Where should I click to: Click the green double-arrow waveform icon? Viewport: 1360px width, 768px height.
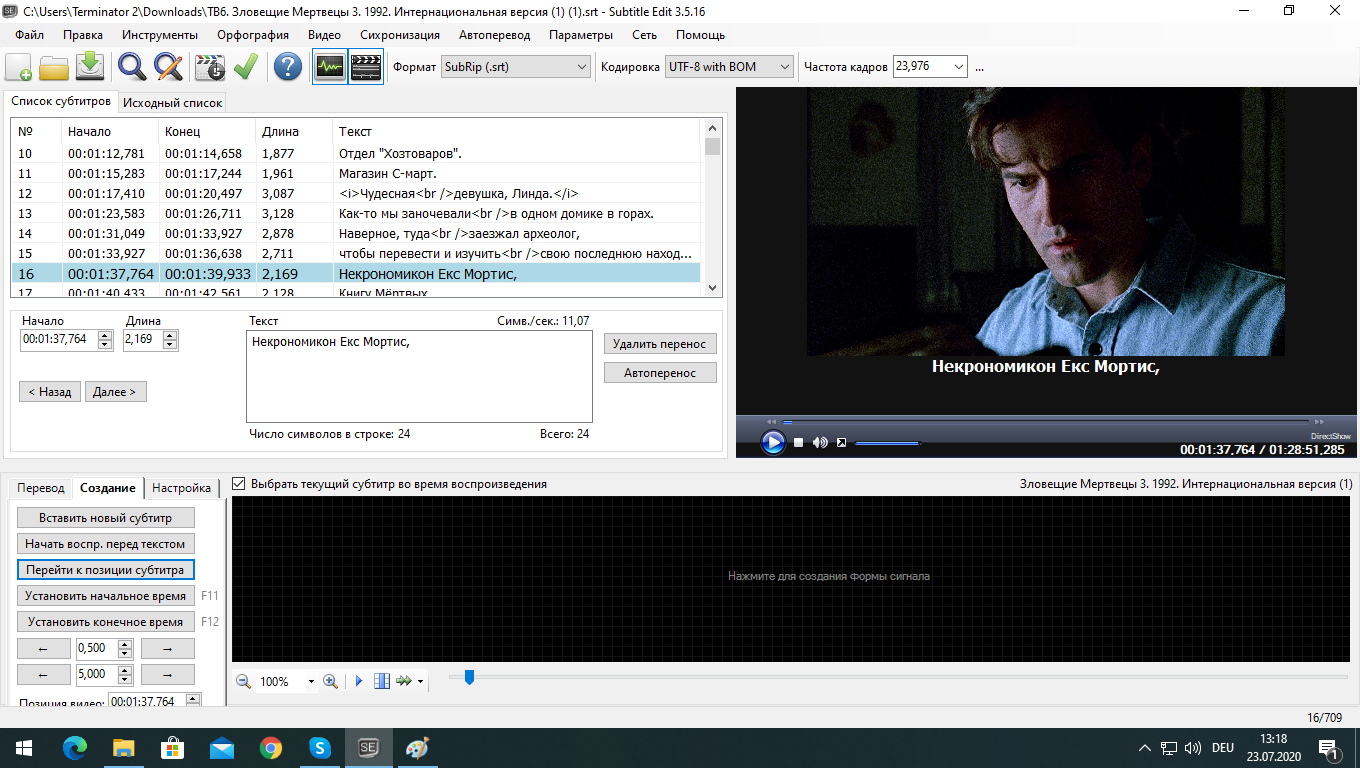coord(404,681)
